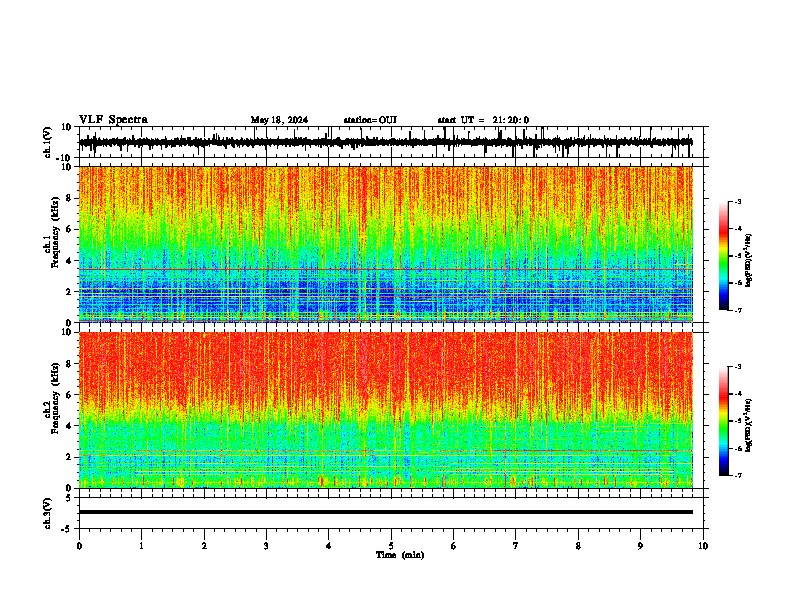The width and height of the screenshot is (792, 612).
Task: Click inside the ch.2 spectrogram panel
Action: click(x=385, y=410)
